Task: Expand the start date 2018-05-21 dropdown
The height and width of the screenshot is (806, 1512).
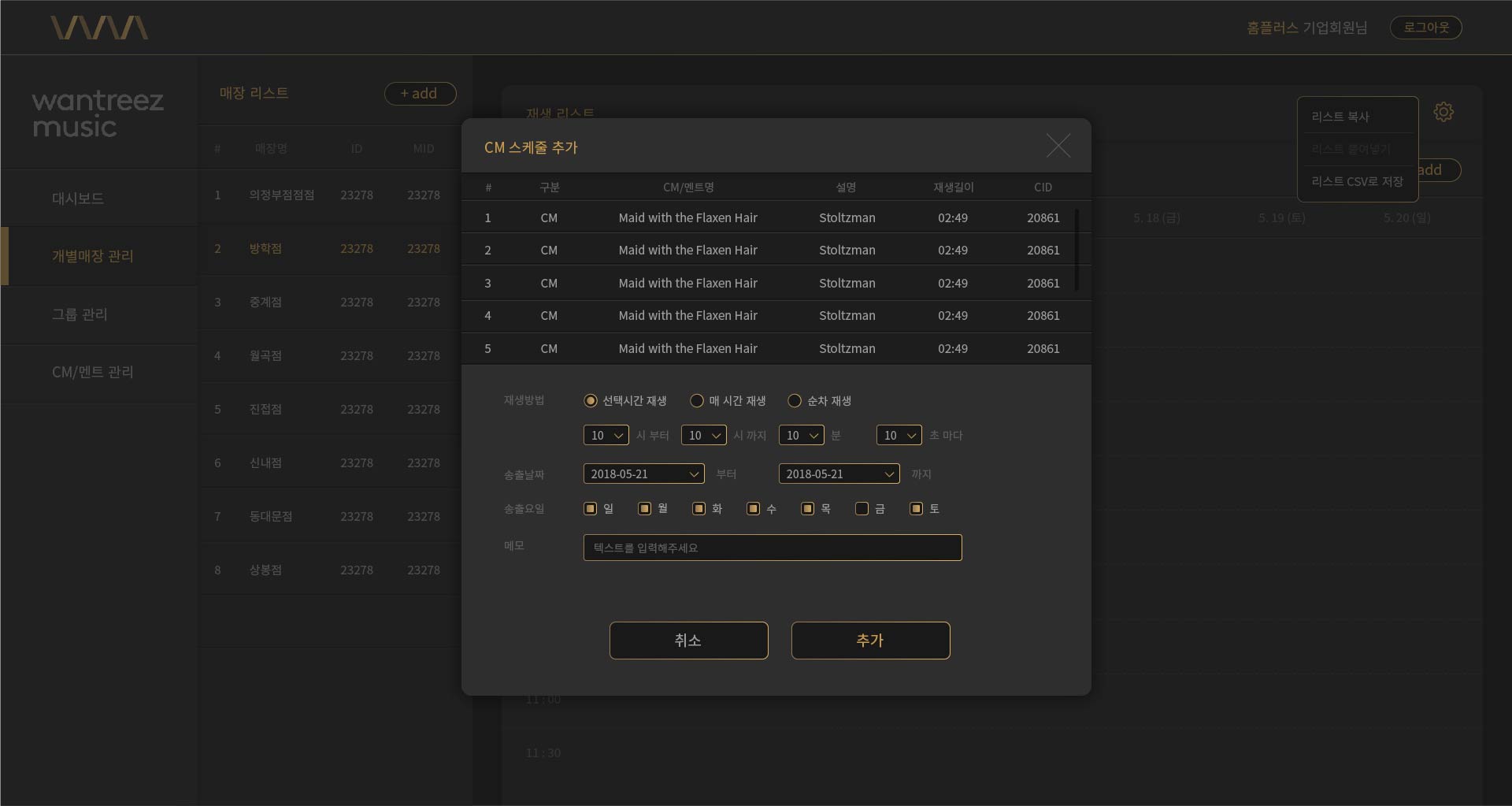Action: pyautogui.click(x=643, y=474)
